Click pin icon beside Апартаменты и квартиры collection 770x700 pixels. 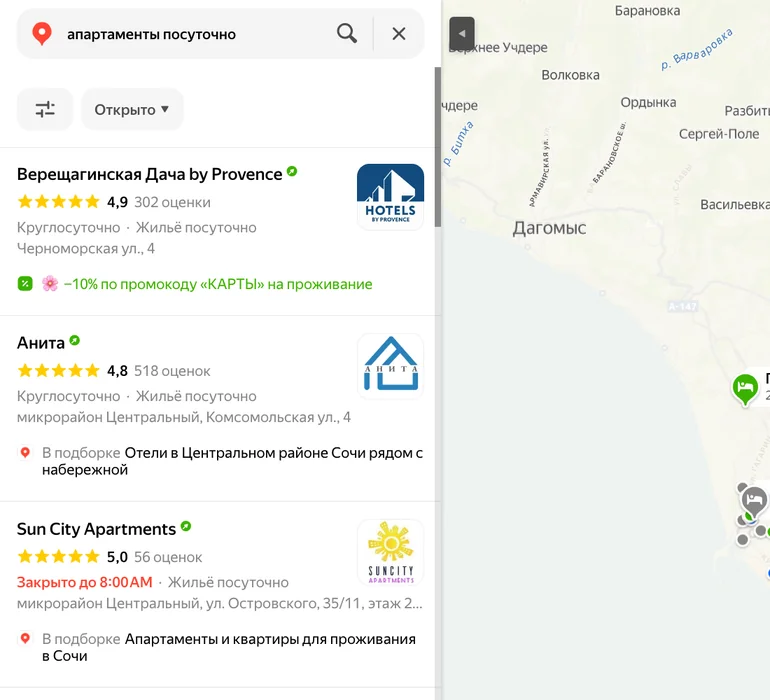25,638
